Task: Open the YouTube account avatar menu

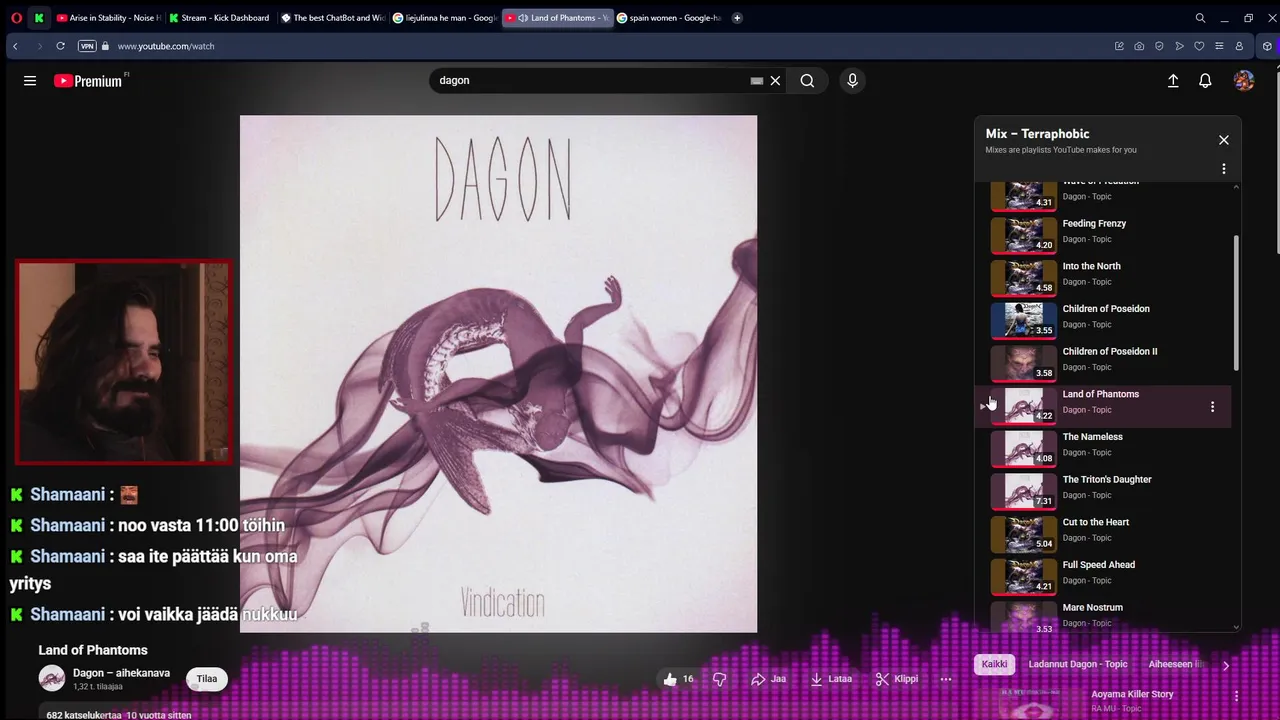Action: [x=1244, y=81]
